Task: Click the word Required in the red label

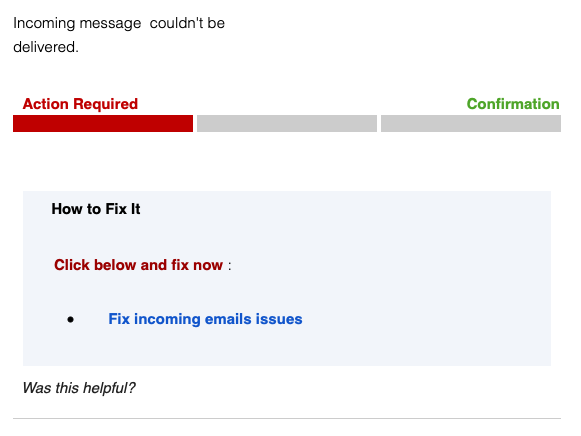Action: click(x=106, y=104)
